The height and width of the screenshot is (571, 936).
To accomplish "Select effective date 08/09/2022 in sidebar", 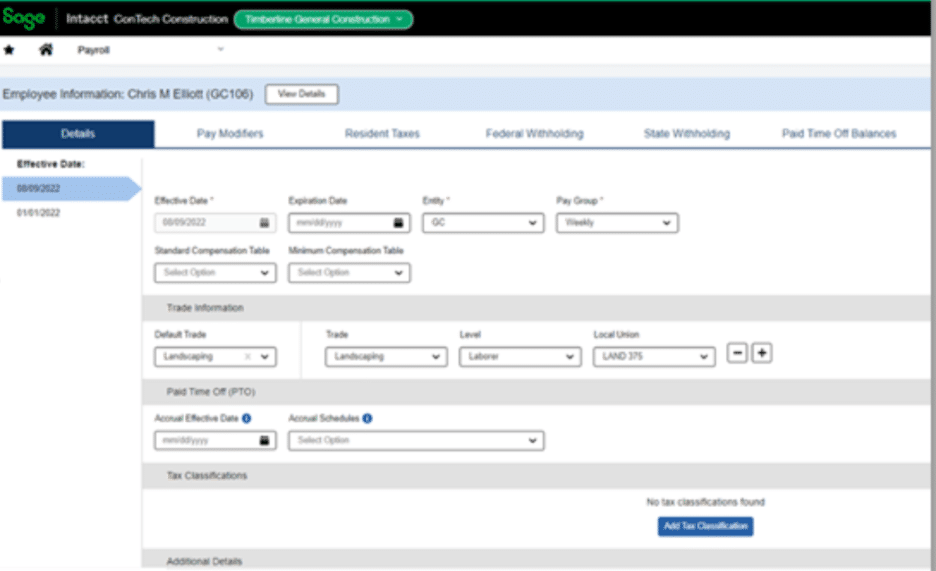I will coord(70,189).
